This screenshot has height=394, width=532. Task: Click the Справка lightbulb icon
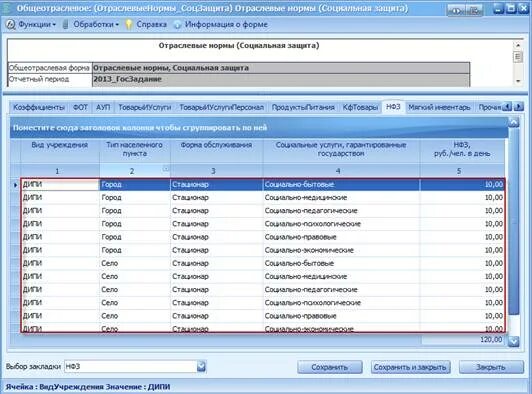tap(129, 24)
